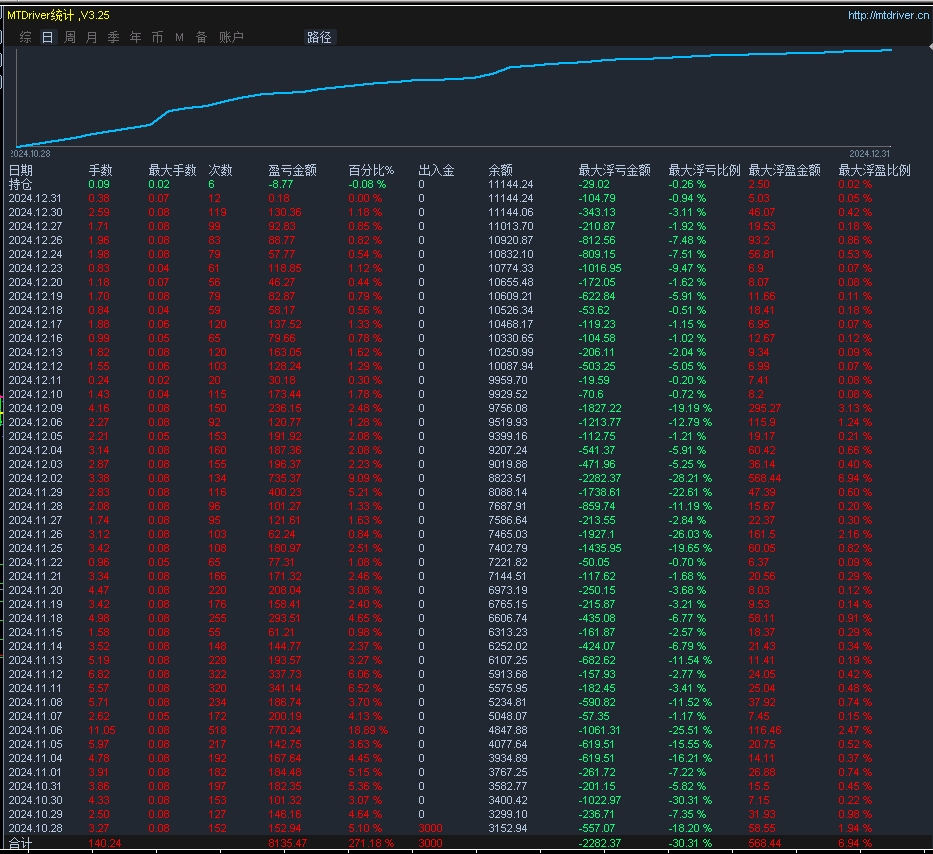Screen dimensions: 933x854
Task: Select the 2024.11.06 date row
Action: pyautogui.click(x=35, y=730)
